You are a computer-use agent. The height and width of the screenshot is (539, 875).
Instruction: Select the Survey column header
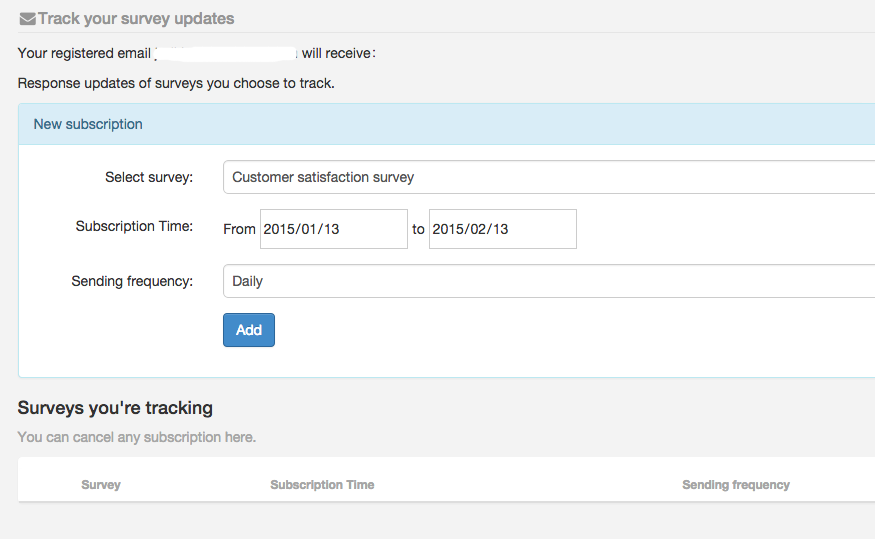coord(101,485)
